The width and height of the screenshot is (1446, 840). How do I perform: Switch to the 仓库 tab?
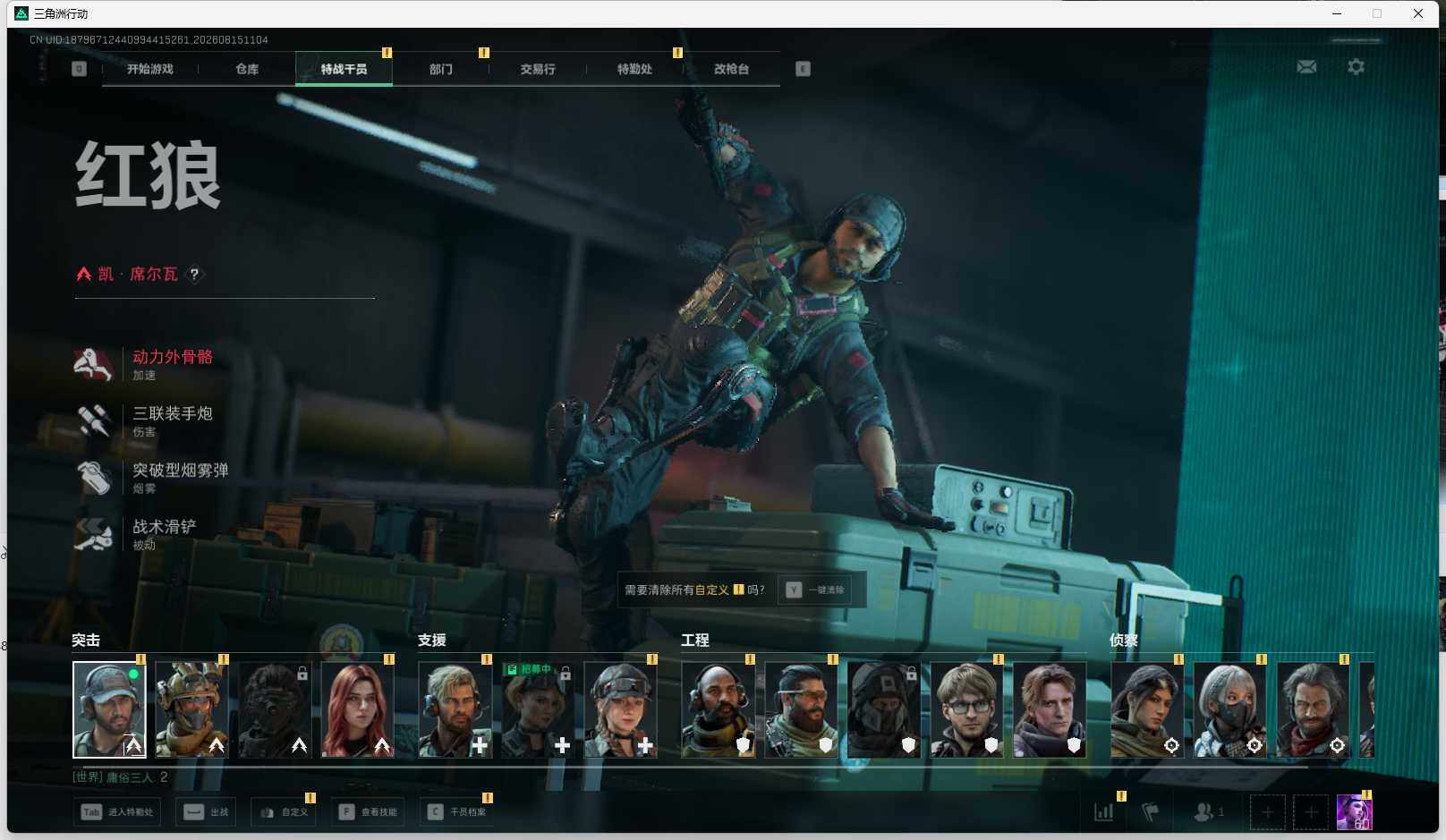coord(247,69)
